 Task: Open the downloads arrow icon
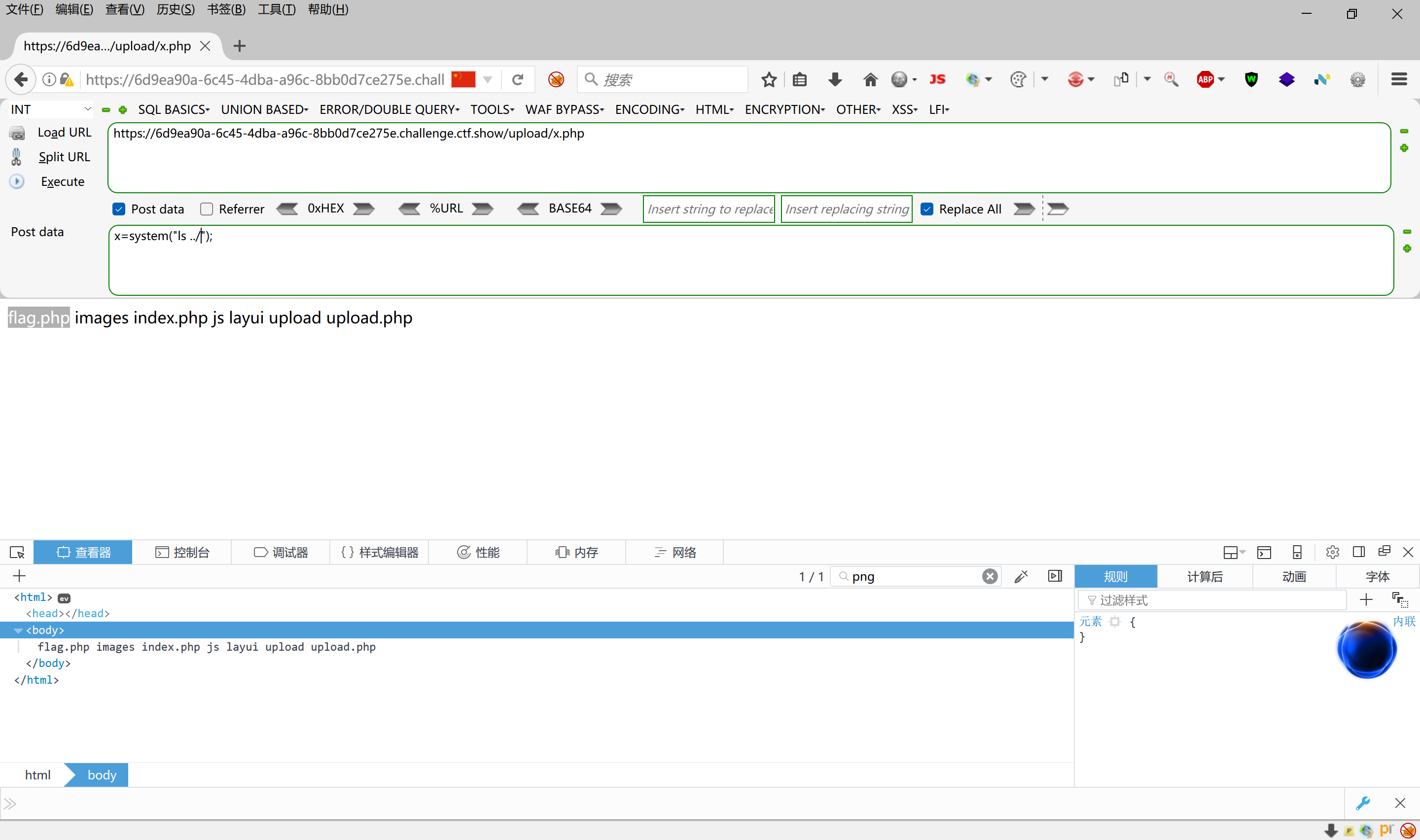[x=835, y=80]
